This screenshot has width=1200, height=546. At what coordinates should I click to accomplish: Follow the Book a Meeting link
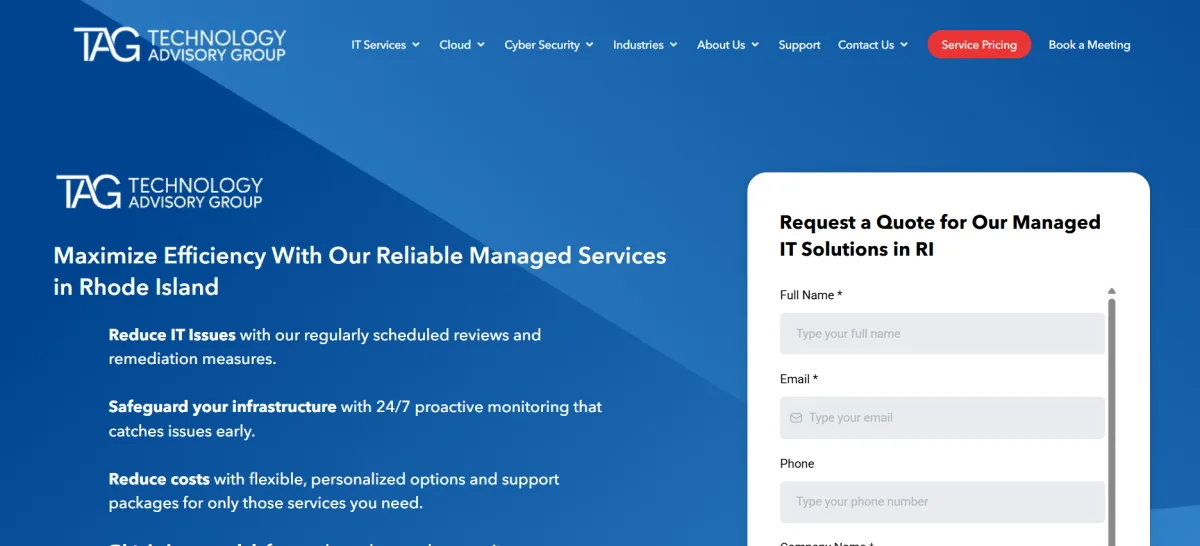(1089, 45)
